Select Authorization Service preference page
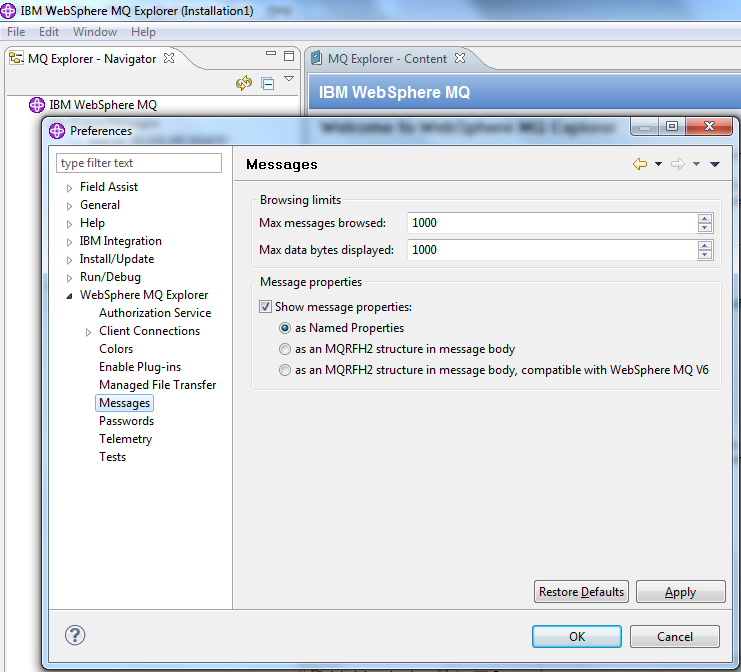 click(155, 313)
